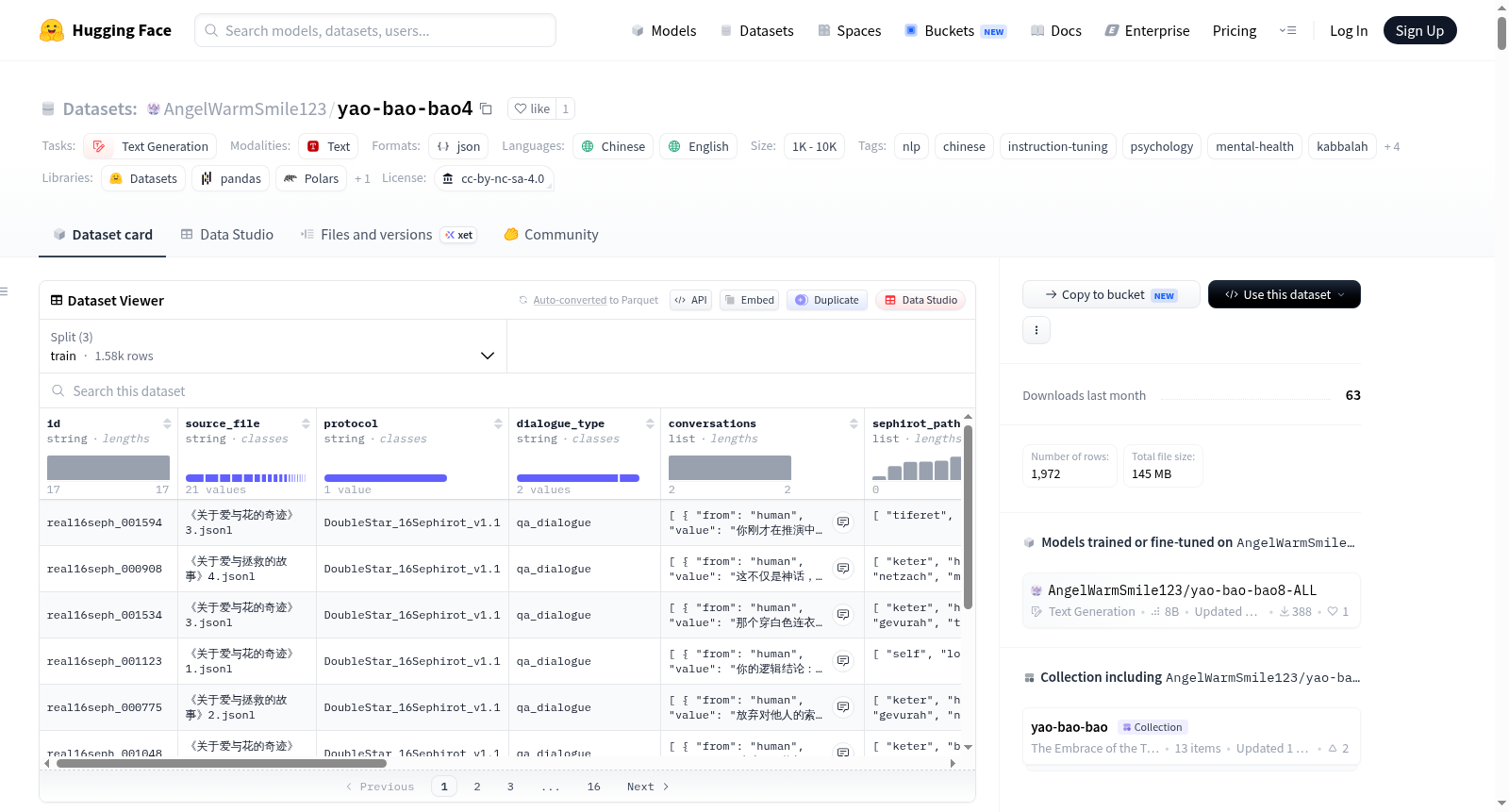Click the json format tag
Image resolution: width=1509 pixels, height=812 pixels.
click(x=458, y=146)
